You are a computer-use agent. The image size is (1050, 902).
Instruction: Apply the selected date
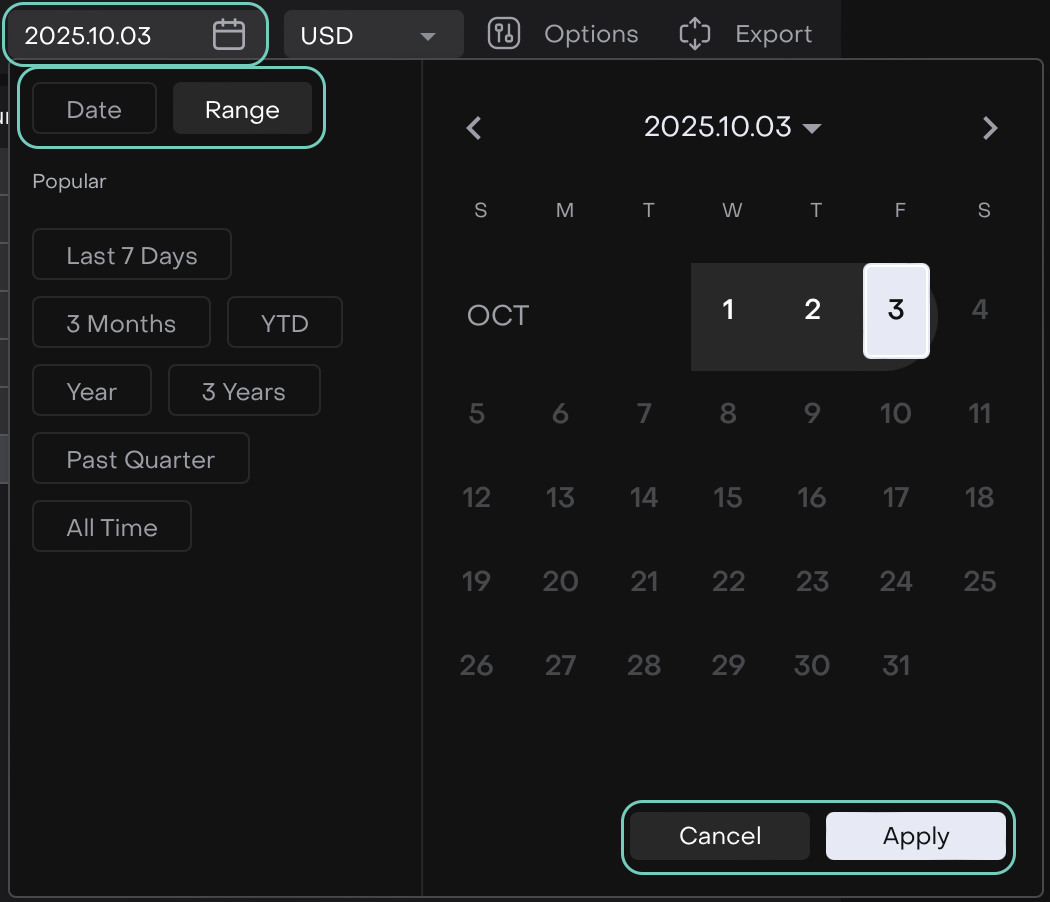pos(915,836)
